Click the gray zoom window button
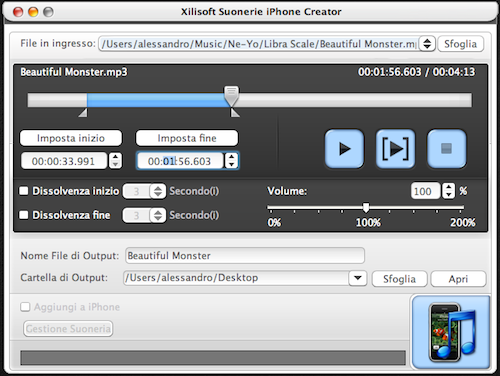 point(49,12)
